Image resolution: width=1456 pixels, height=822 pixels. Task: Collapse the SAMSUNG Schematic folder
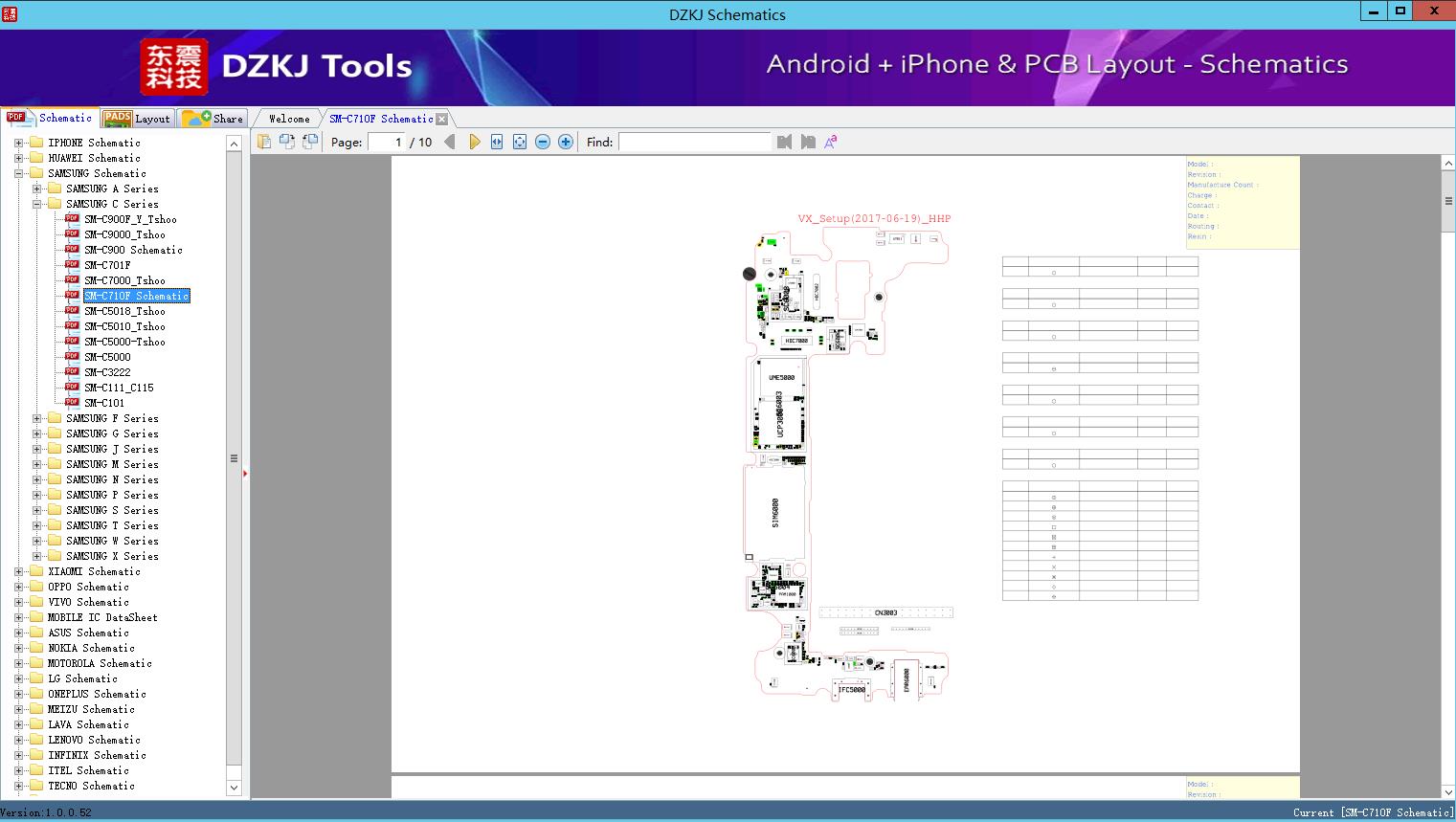(18, 173)
